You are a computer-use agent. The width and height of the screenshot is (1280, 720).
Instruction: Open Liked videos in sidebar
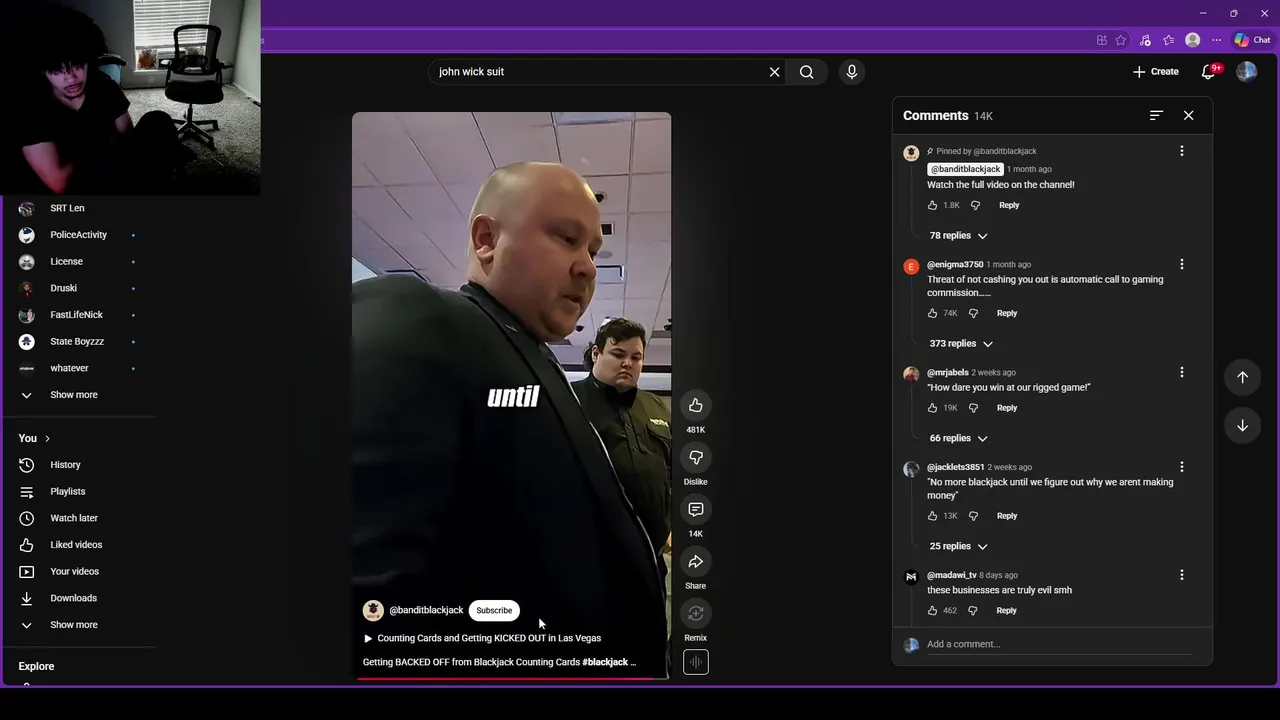pyautogui.click(x=78, y=545)
